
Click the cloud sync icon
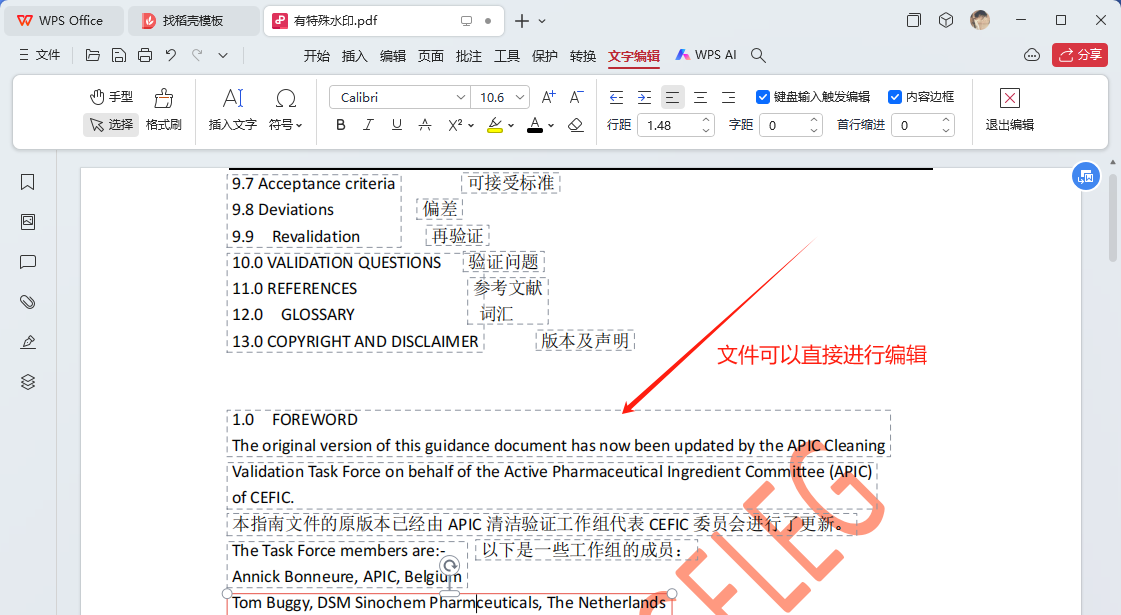[x=1032, y=55]
